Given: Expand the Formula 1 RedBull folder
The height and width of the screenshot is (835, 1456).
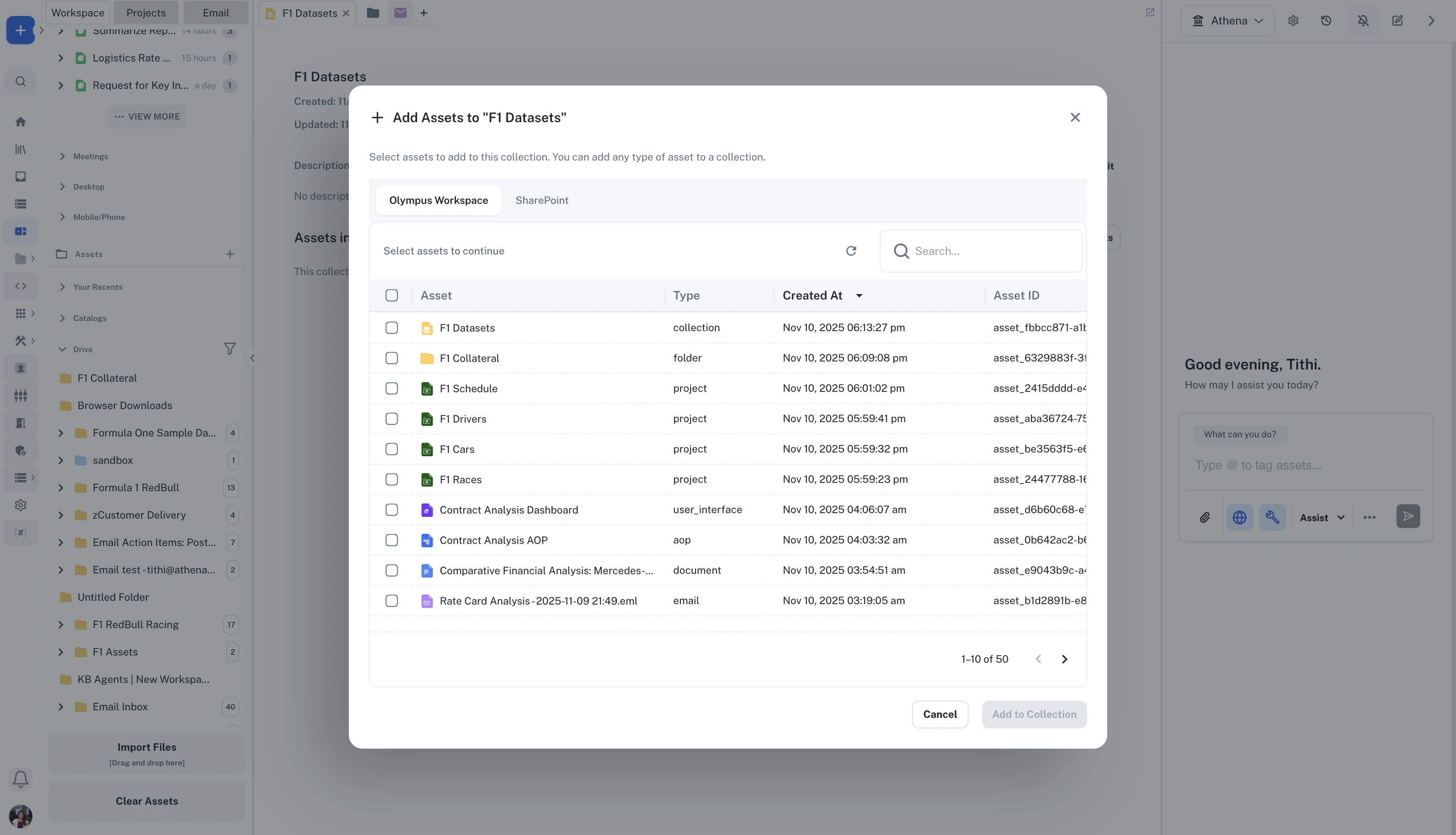Looking at the screenshot, I should coord(61,487).
